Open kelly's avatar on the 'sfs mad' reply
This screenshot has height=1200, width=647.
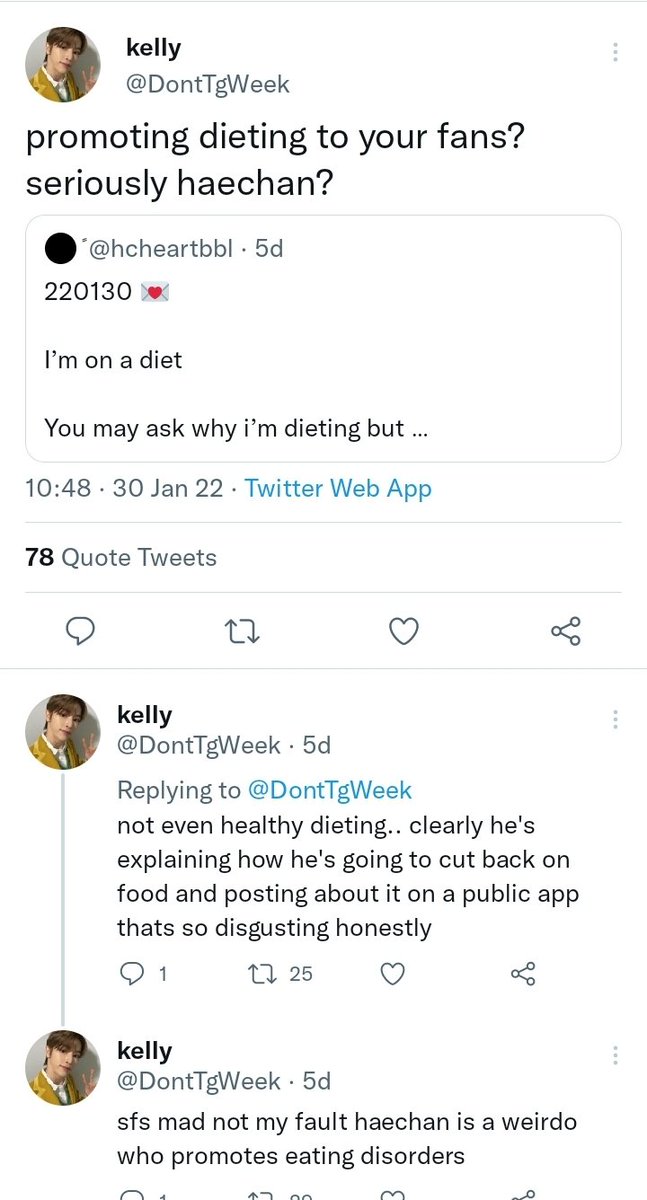tap(63, 1068)
